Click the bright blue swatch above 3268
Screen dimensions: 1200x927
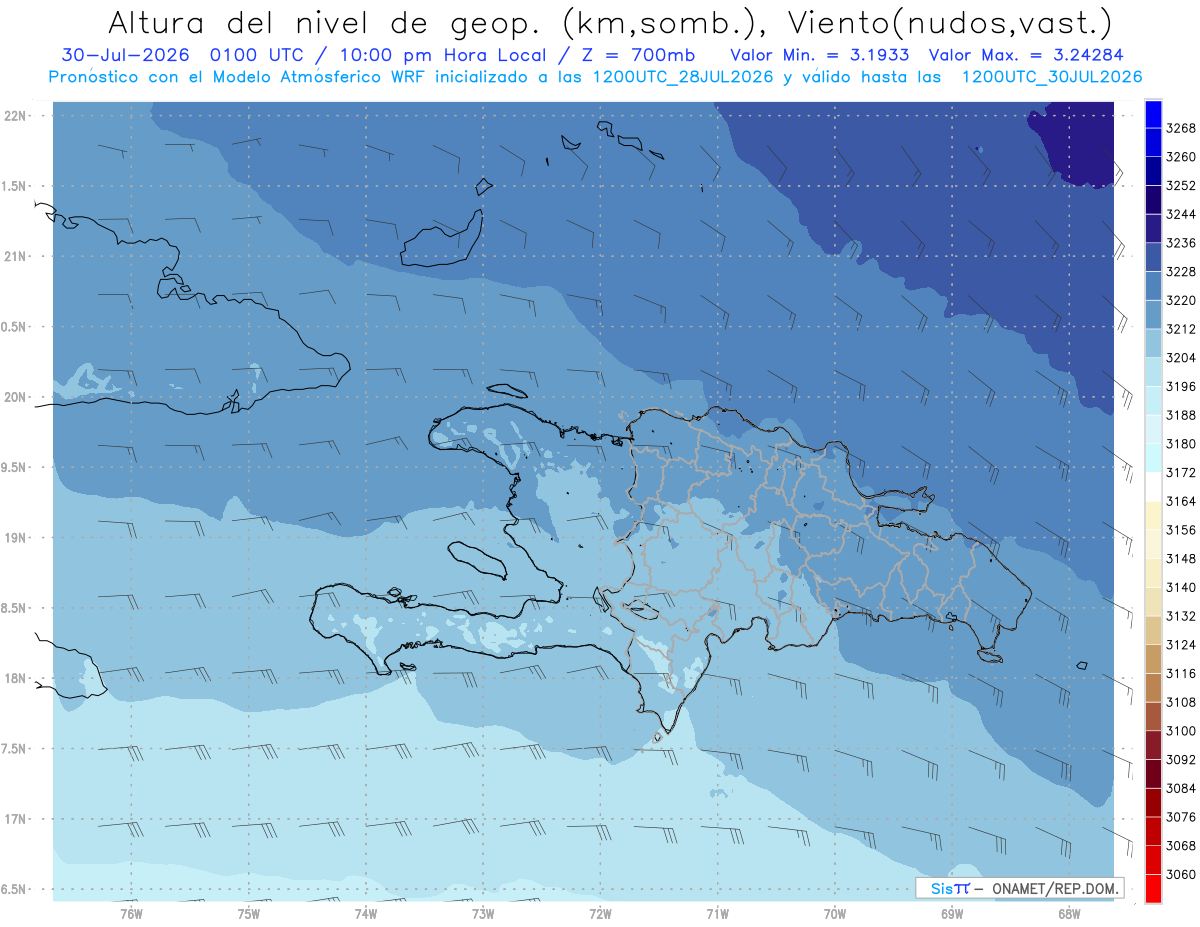click(x=1153, y=114)
